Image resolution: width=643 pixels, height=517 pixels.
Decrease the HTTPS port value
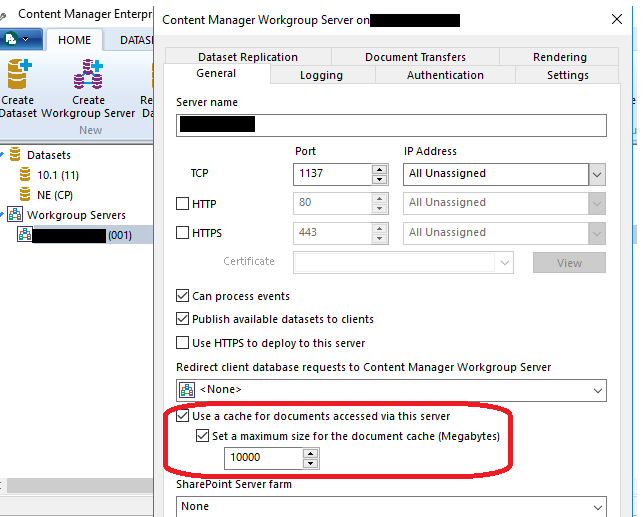[379, 238]
